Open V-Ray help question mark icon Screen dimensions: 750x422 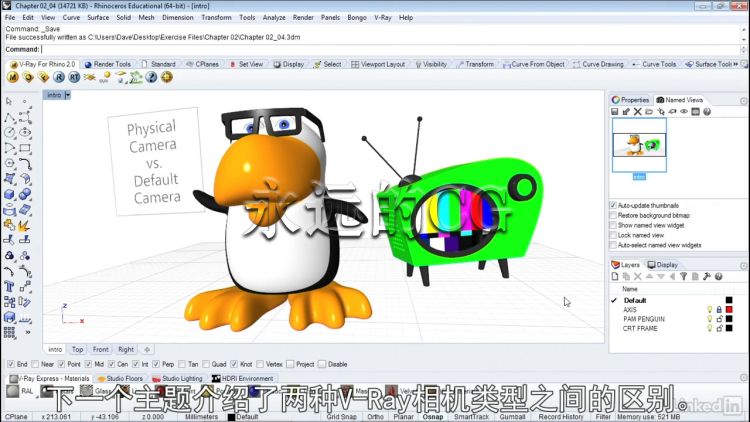click(151, 77)
